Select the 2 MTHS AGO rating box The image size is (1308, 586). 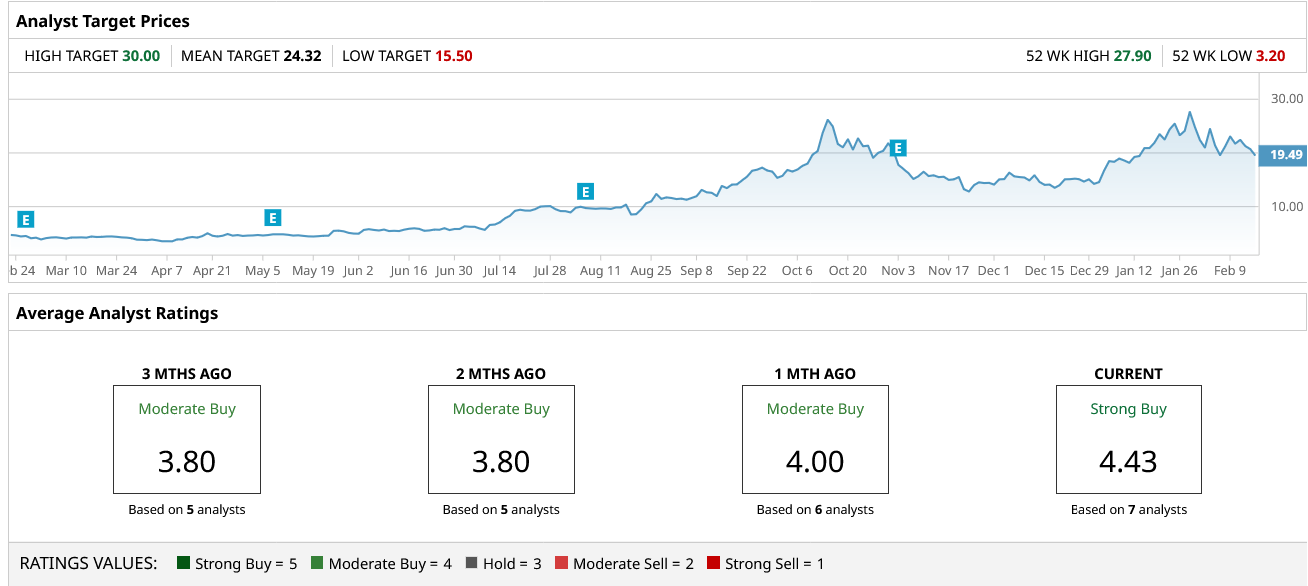(x=501, y=439)
